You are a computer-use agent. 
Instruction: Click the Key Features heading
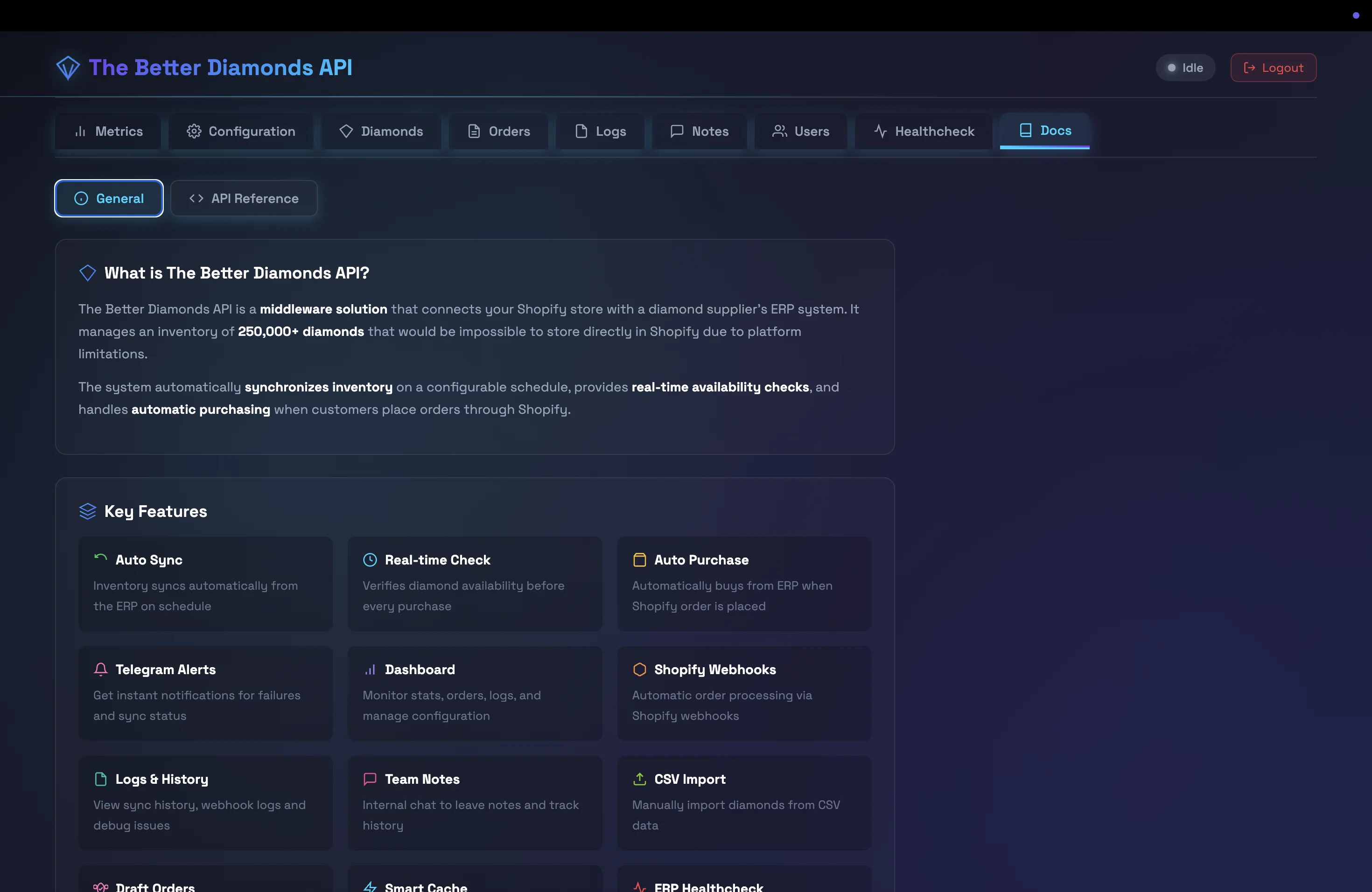click(x=155, y=511)
